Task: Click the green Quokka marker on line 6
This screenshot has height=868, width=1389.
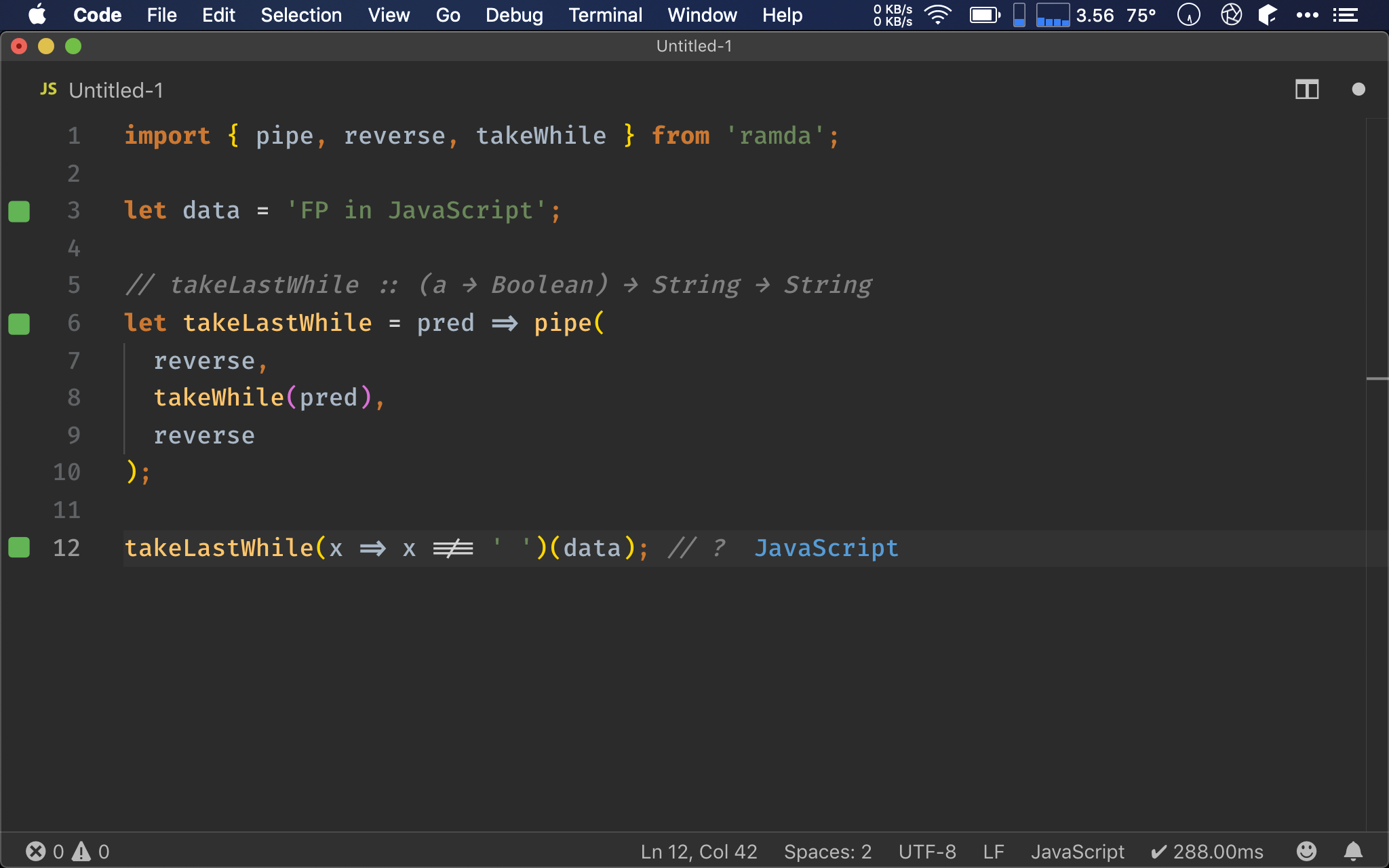Action: [19, 323]
